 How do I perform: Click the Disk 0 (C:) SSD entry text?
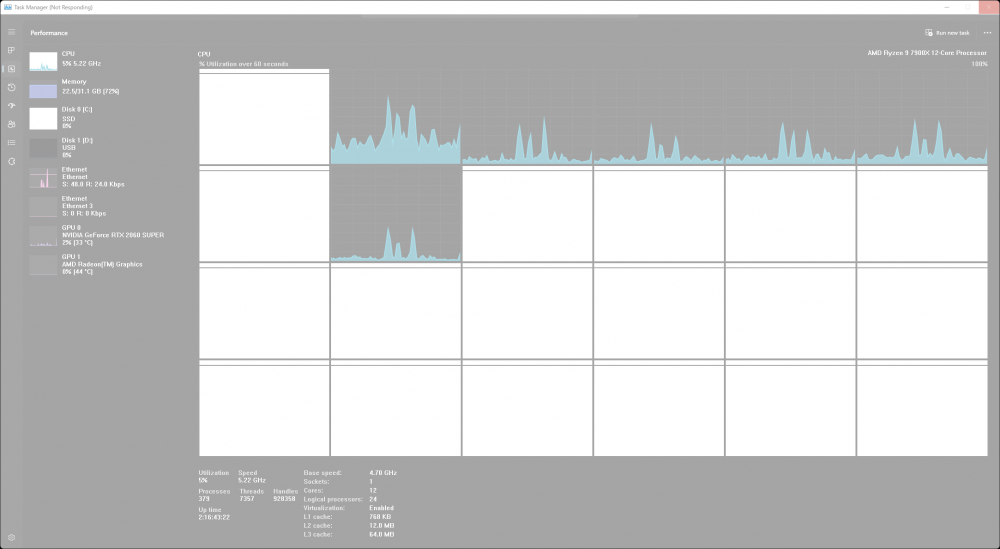tap(77, 117)
